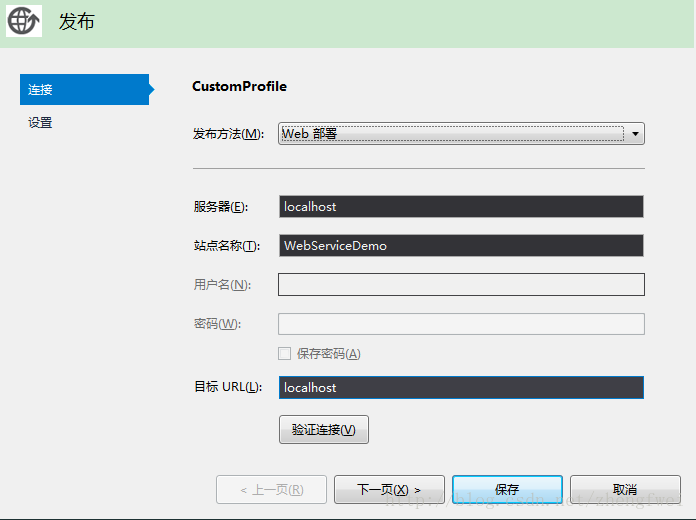This screenshot has height=520, width=696.
Task: Click the 密码 input field
Action: tap(461, 324)
